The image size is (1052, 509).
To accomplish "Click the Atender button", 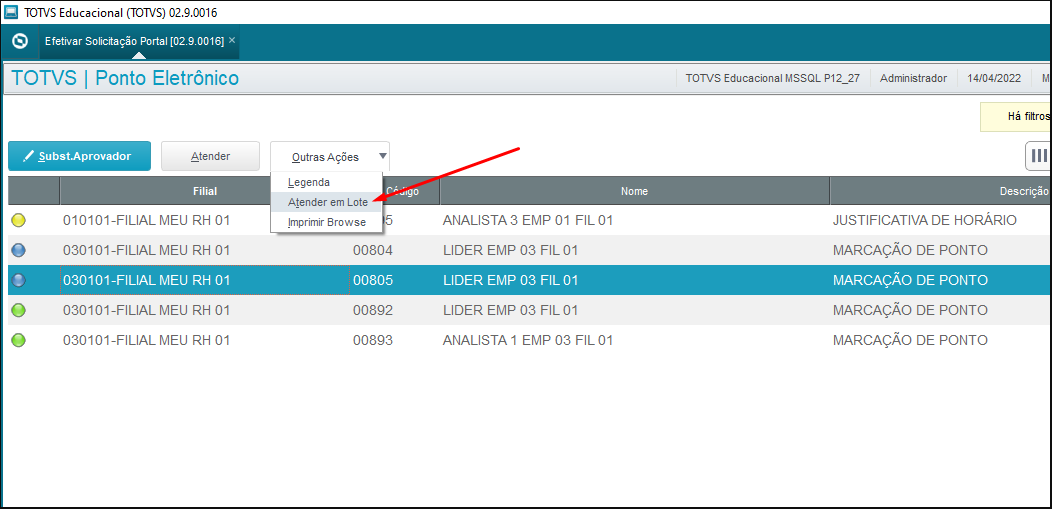I will click(210, 156).
